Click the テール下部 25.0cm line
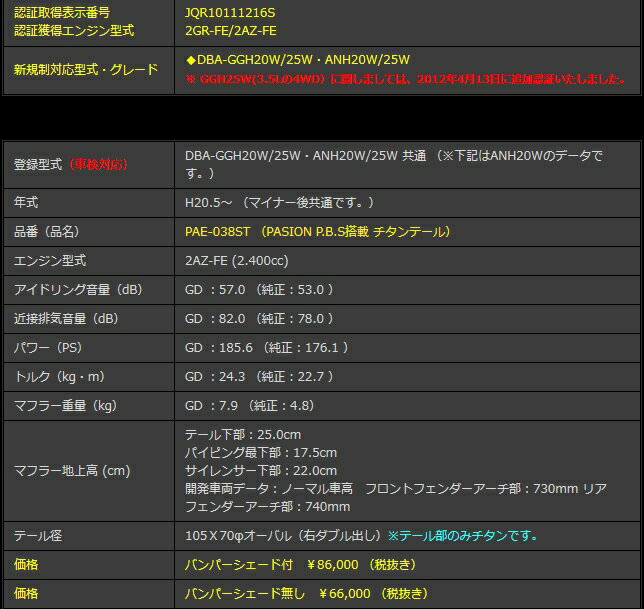This screenshot has width=644, height=609. point(243,435)
